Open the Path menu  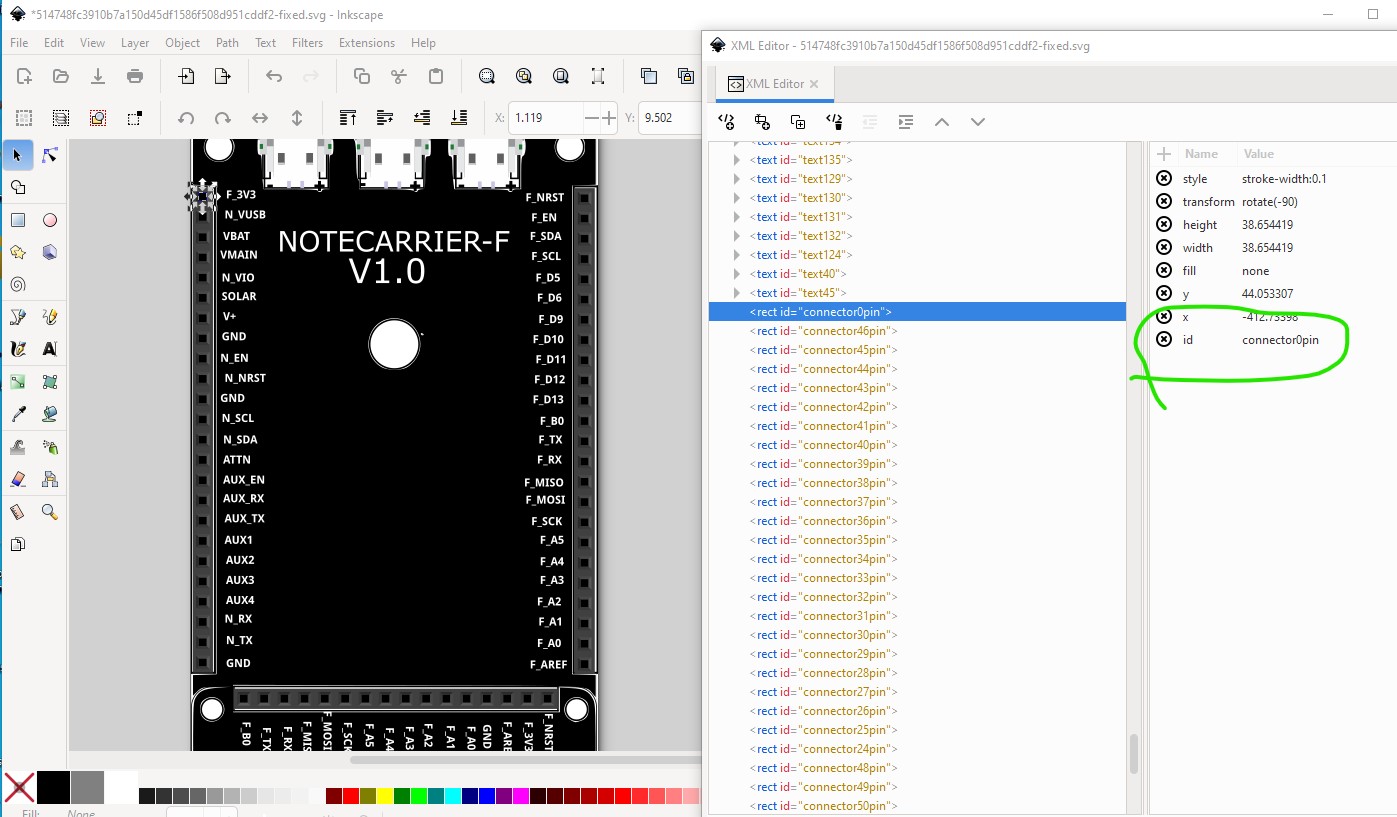pos(227,43)
